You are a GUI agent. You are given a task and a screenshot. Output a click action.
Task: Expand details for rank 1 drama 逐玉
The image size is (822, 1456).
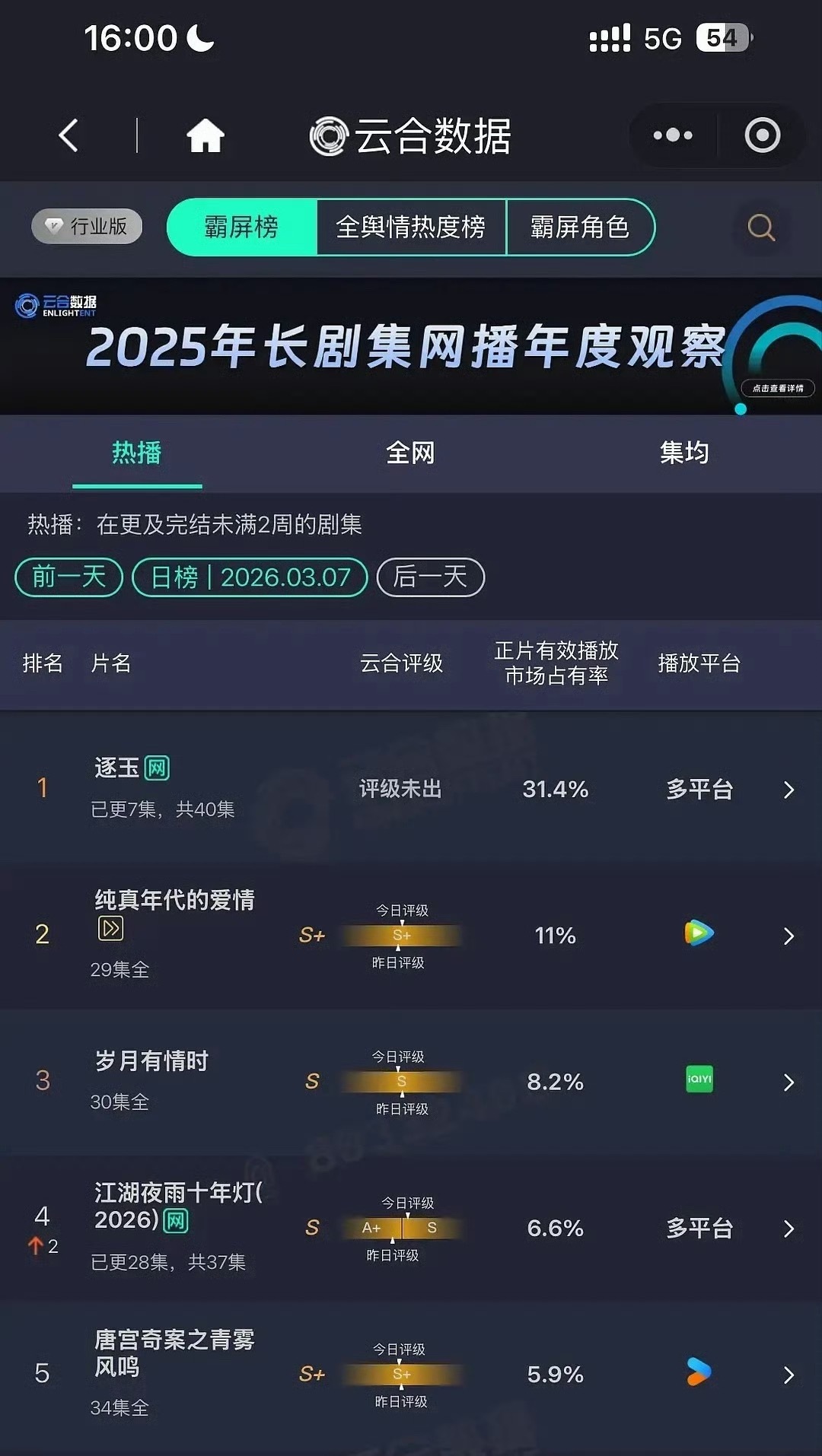[789, 790]
